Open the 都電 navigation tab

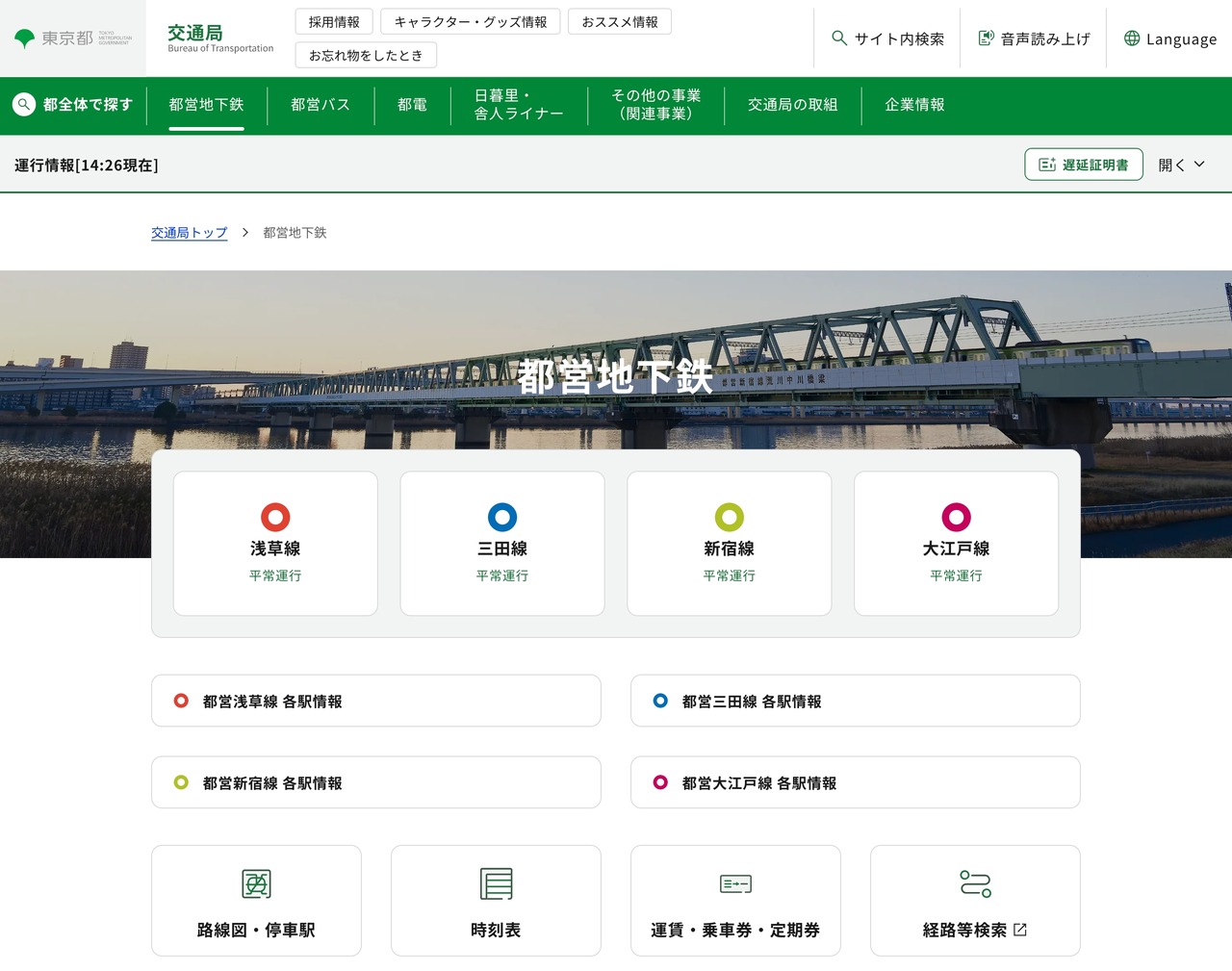click(x=412, y=105)
